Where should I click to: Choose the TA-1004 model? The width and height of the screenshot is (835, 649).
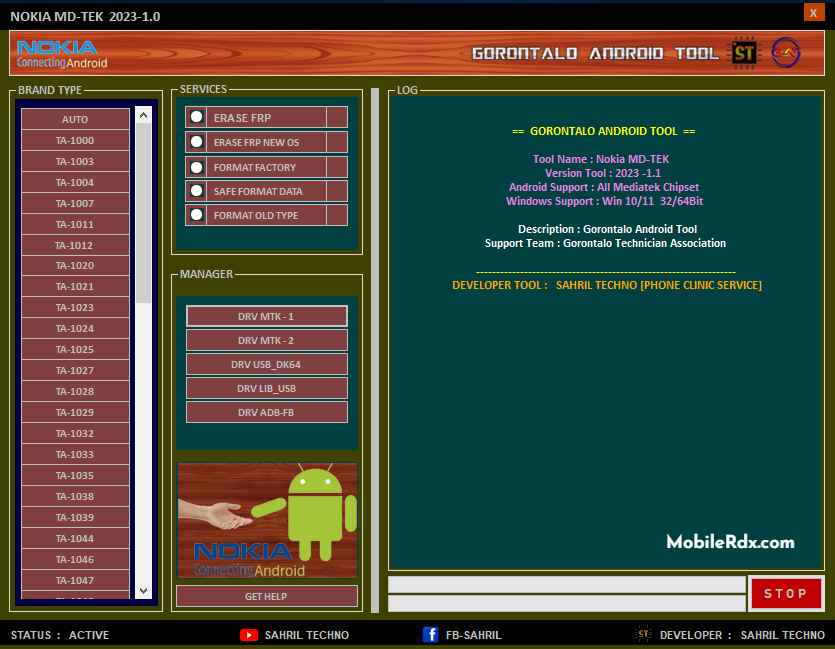pos(75,183)
